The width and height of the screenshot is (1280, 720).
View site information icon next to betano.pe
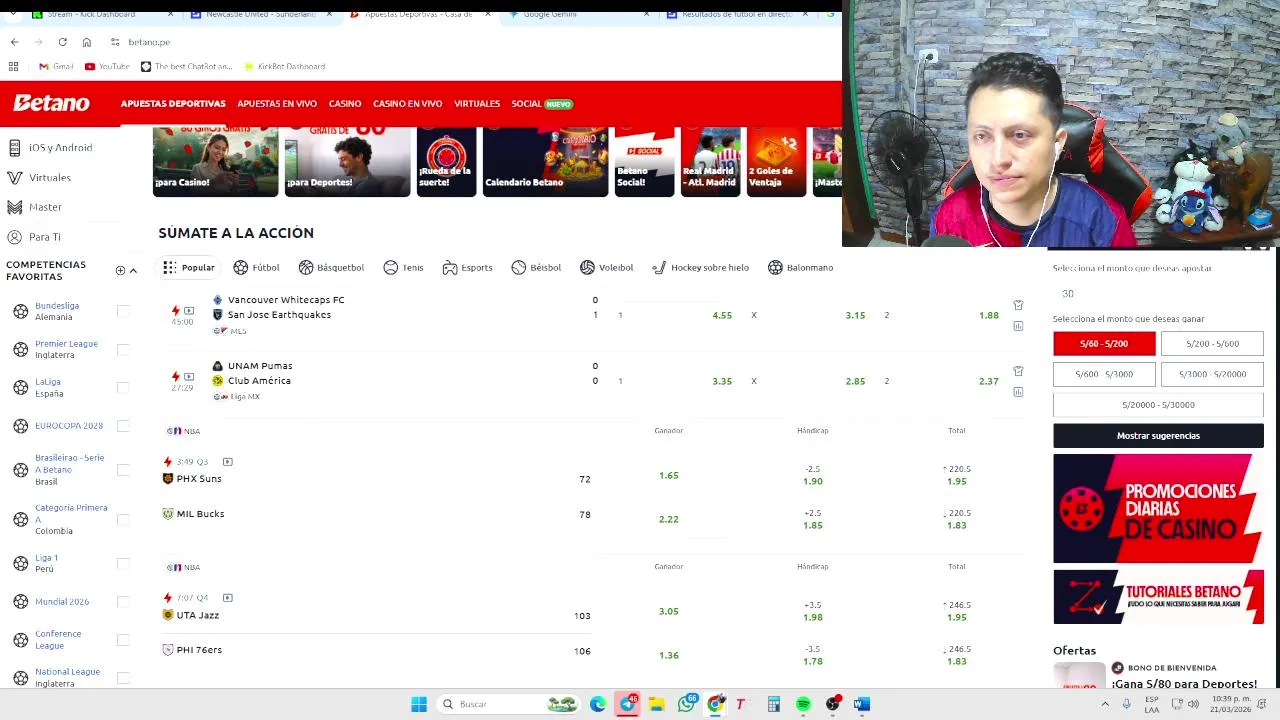115,42
